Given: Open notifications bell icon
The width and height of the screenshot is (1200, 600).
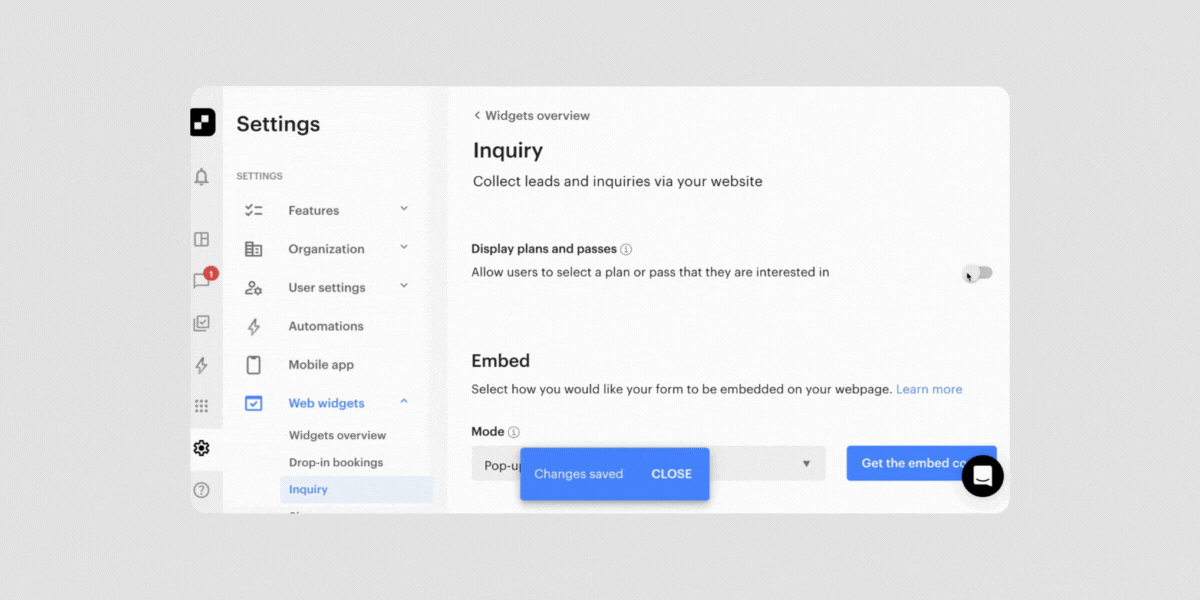Looking at the screenshot, I should (201, 177).
